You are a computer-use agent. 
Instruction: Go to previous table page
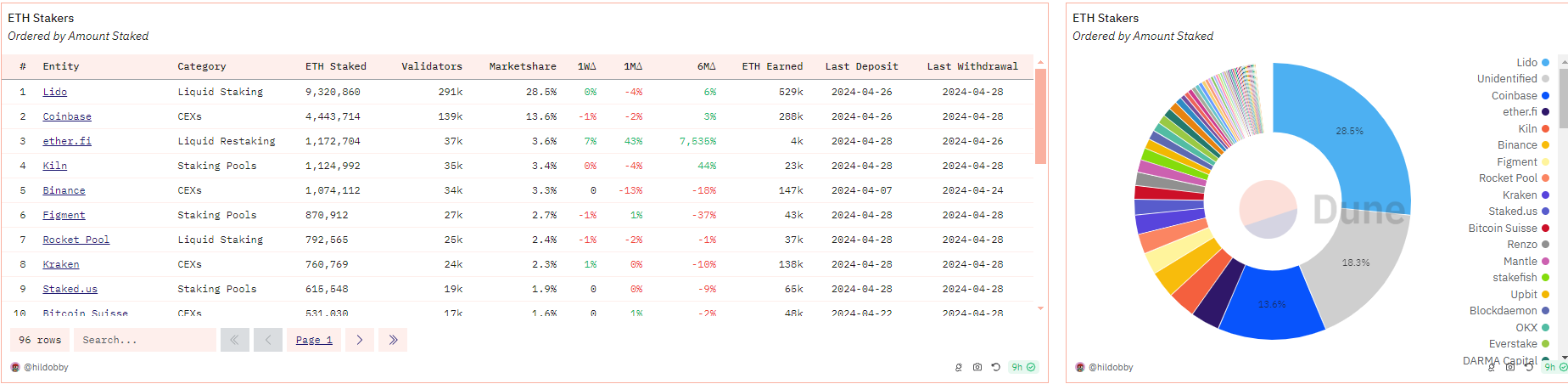coord(267,340)
